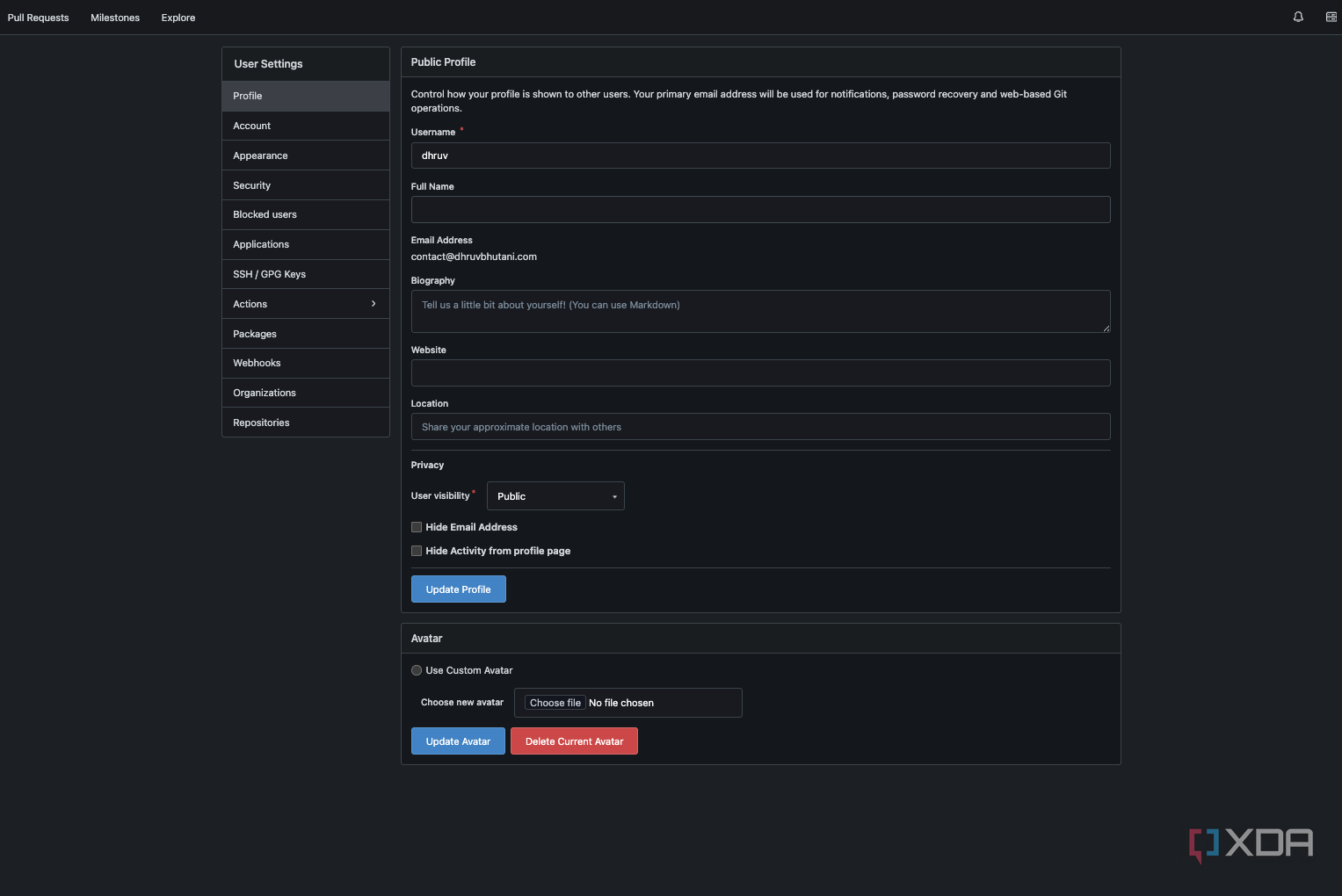Check Hide Email Address

click(x=417, y=527)
